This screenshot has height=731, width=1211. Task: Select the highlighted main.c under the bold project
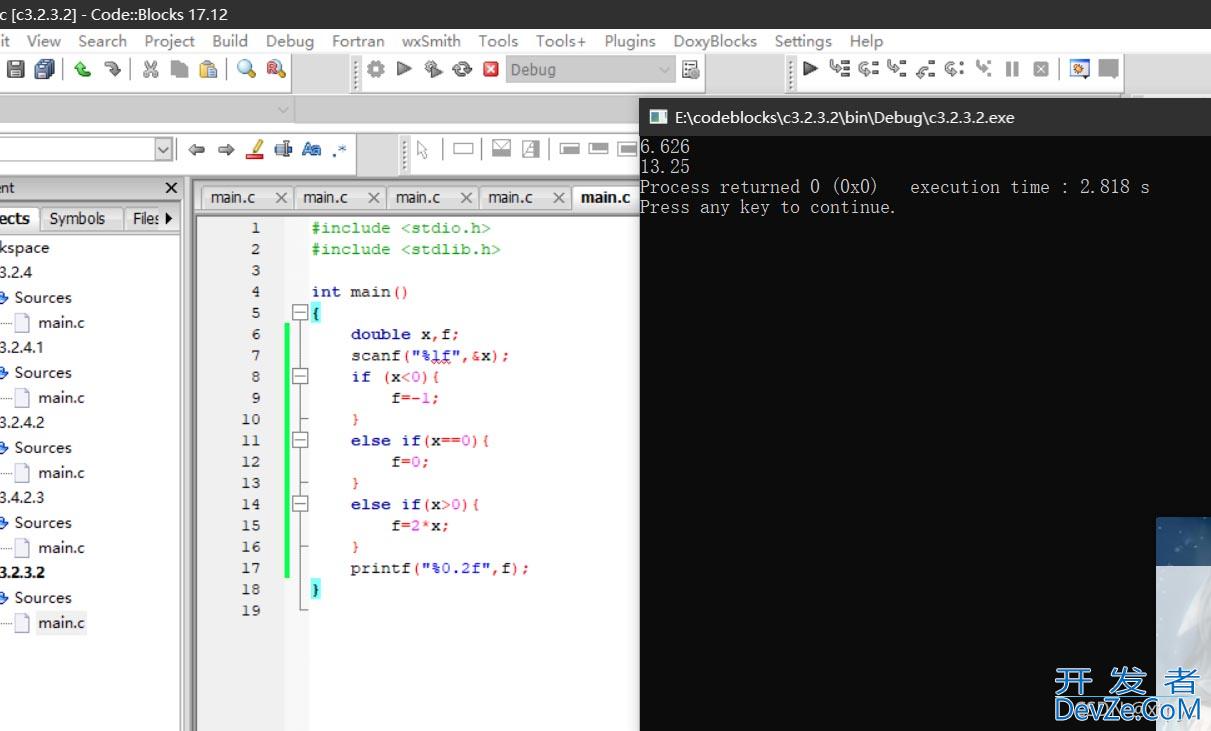click(x=62, y=622)
